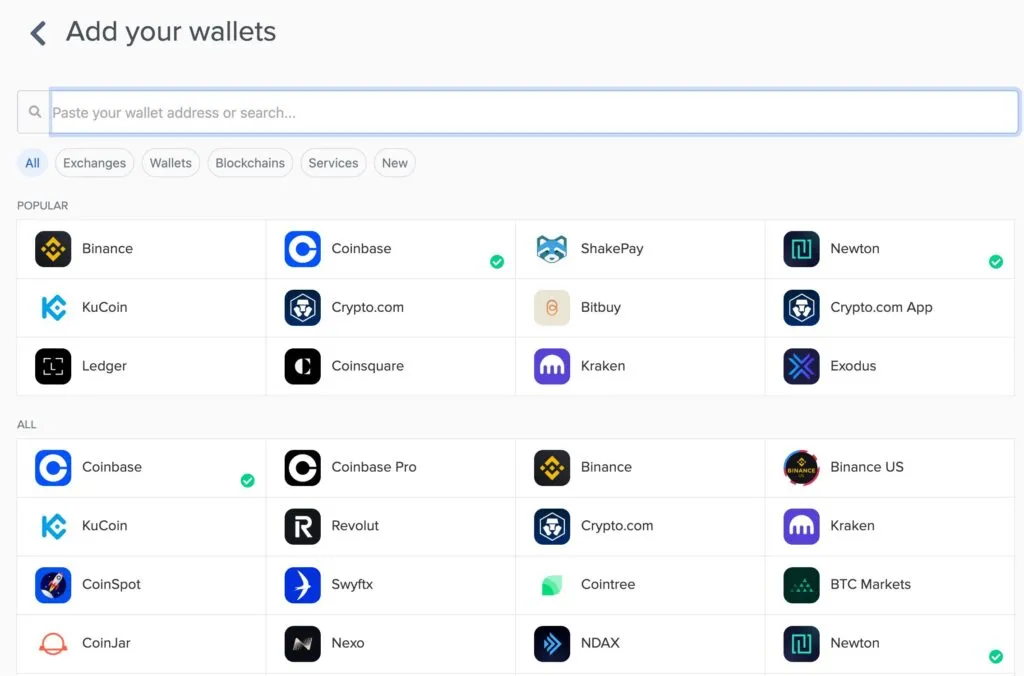Image resolution: width=1024 pixels, height=676 pixels.
Task: Select the Swyftx bird icon
Action: point(302,585)
